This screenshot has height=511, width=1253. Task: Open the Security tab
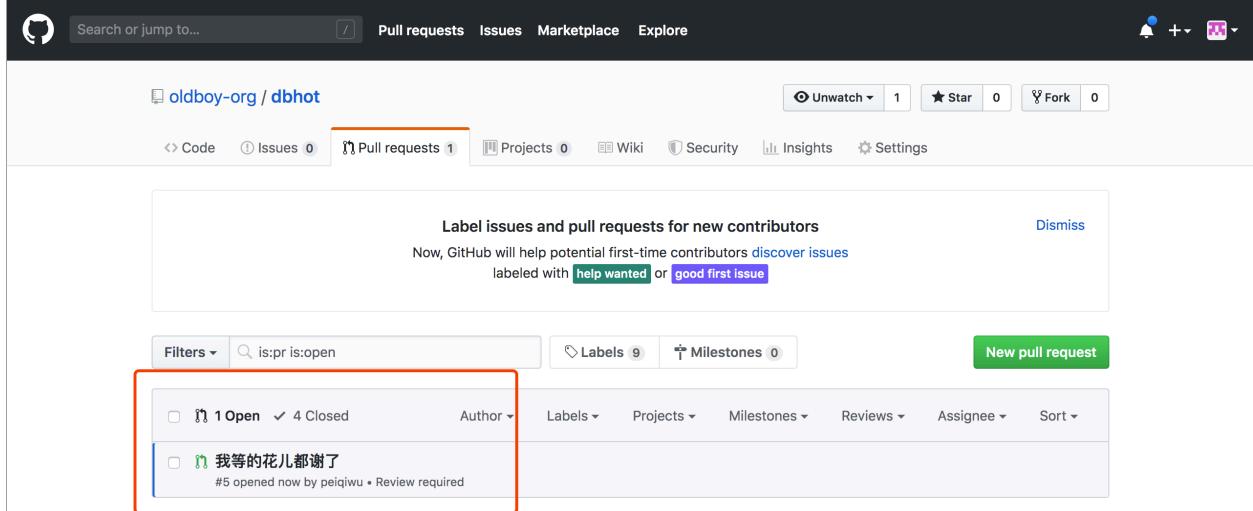[x=703, y=148]
